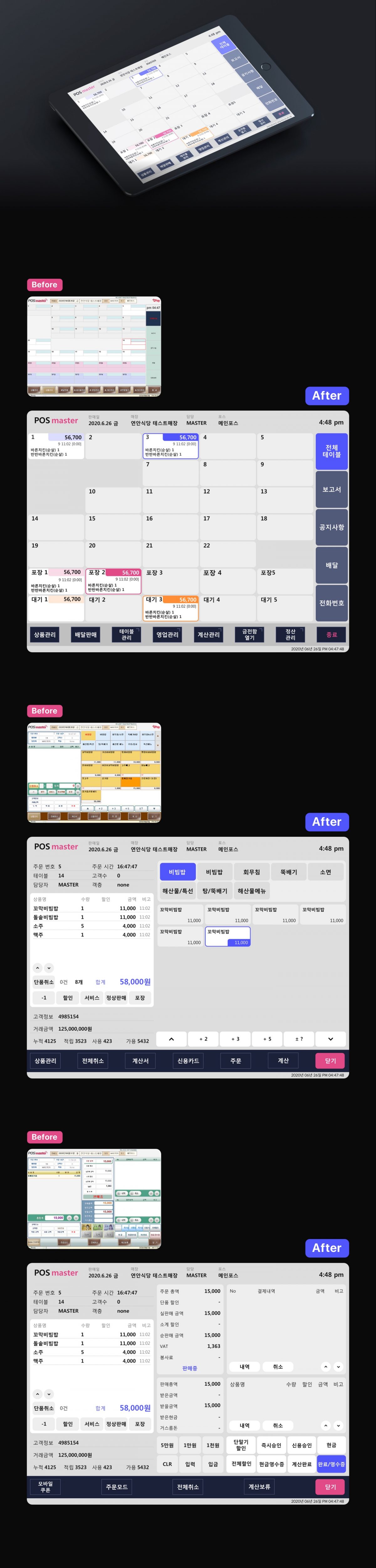Select the 전체 테이블 side button
376x1568 pixels.
pos(332,451)
